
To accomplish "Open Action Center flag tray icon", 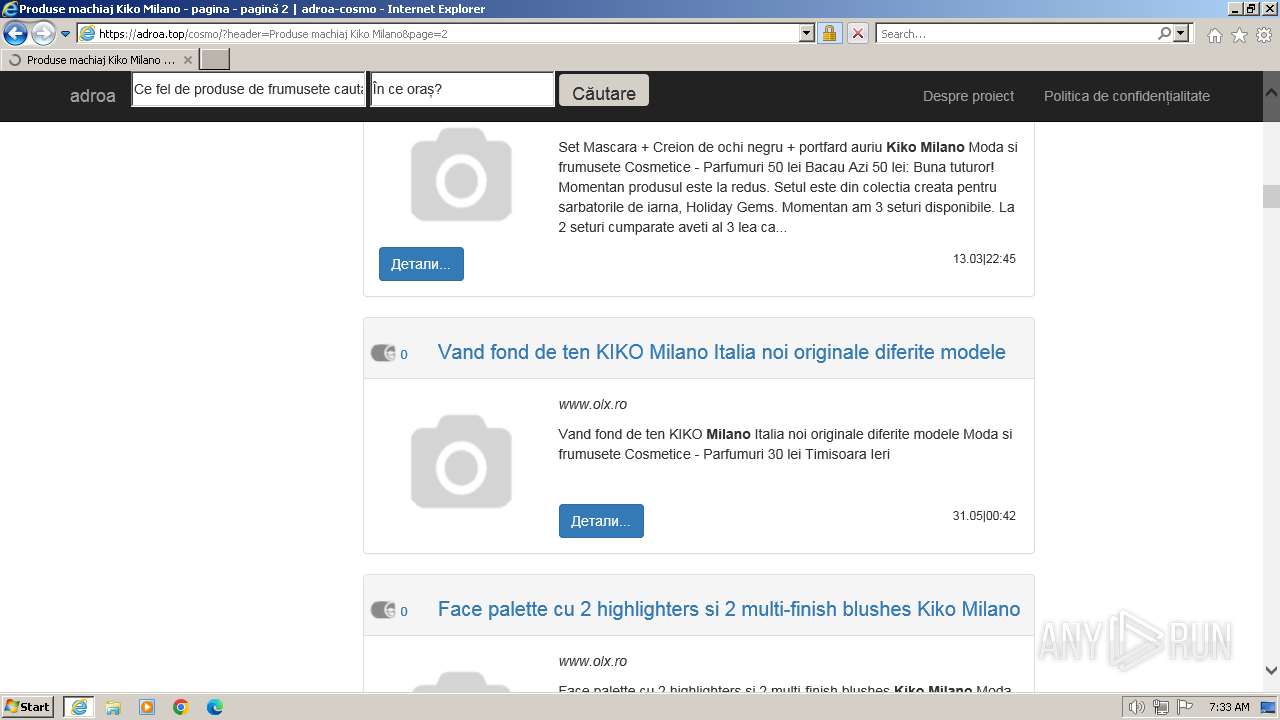I will (x=1184, y=707).
